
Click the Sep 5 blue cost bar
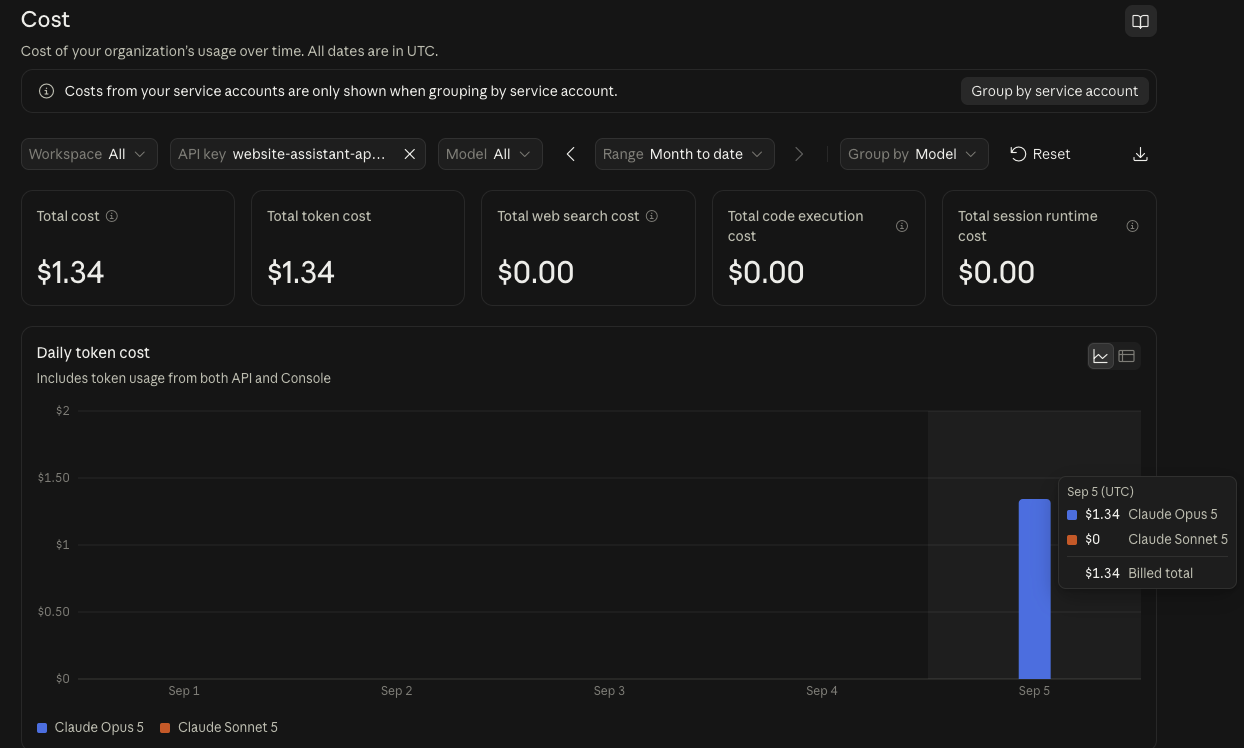point(1034,589)
